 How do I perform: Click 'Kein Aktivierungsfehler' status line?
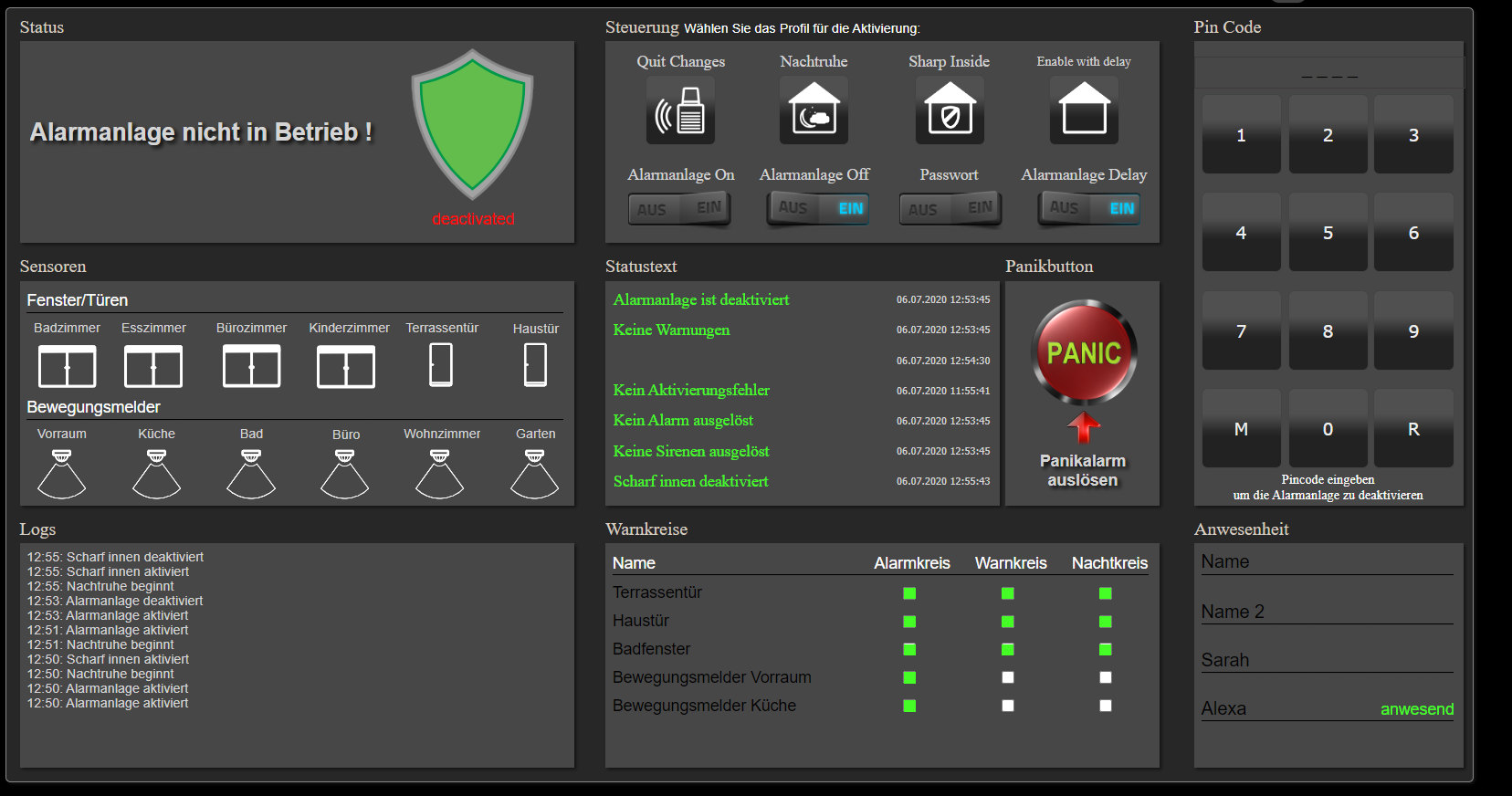[x=691, y=390]
